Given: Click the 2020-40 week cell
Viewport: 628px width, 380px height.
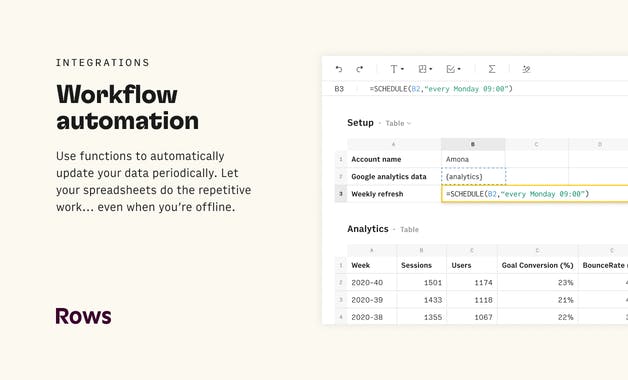Looking at the screenshot, I should (372, 282).
